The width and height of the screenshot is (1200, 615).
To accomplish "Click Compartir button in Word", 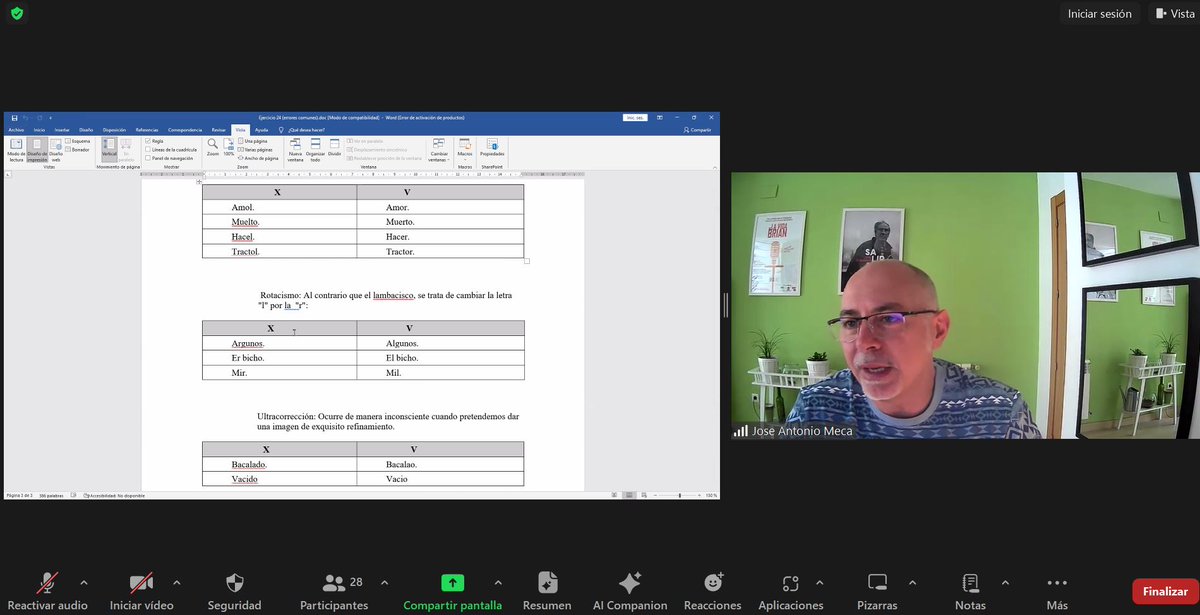I will [697, 130].
